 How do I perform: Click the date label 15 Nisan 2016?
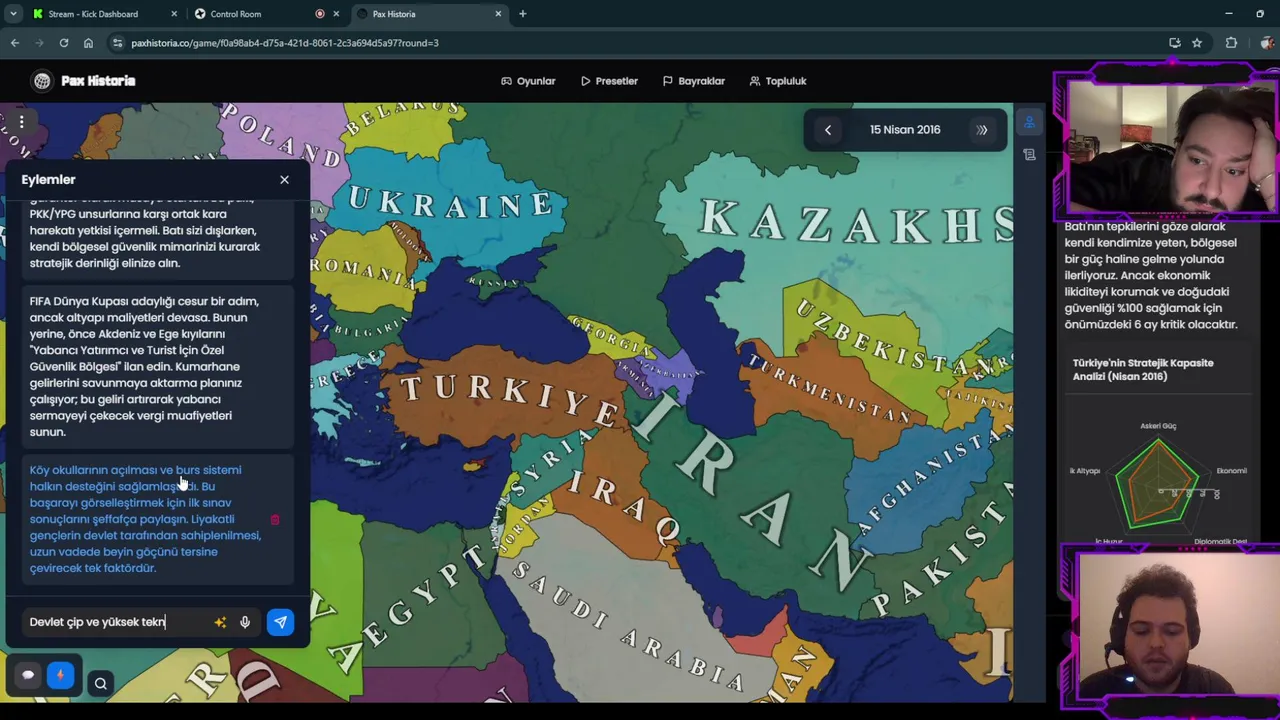click(905, 130)
